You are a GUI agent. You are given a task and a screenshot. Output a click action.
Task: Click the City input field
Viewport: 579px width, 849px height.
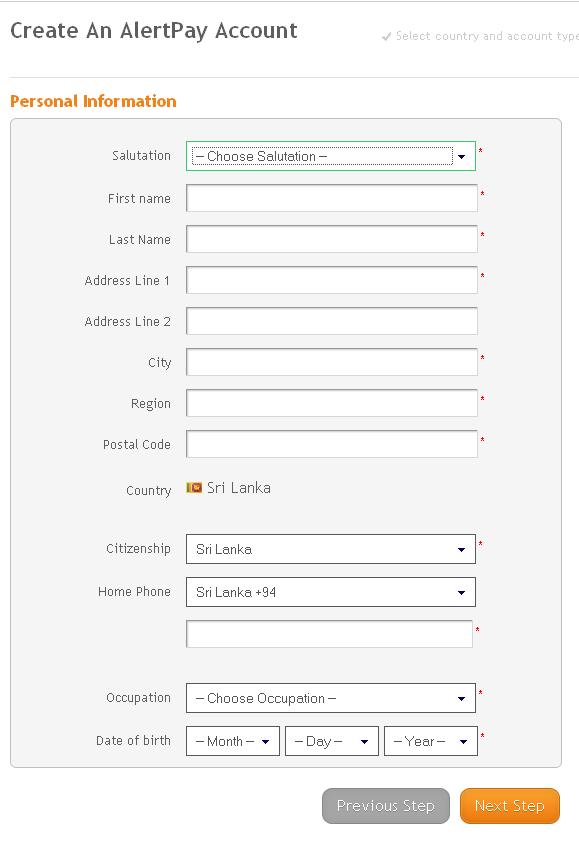[x=330, y=361]
